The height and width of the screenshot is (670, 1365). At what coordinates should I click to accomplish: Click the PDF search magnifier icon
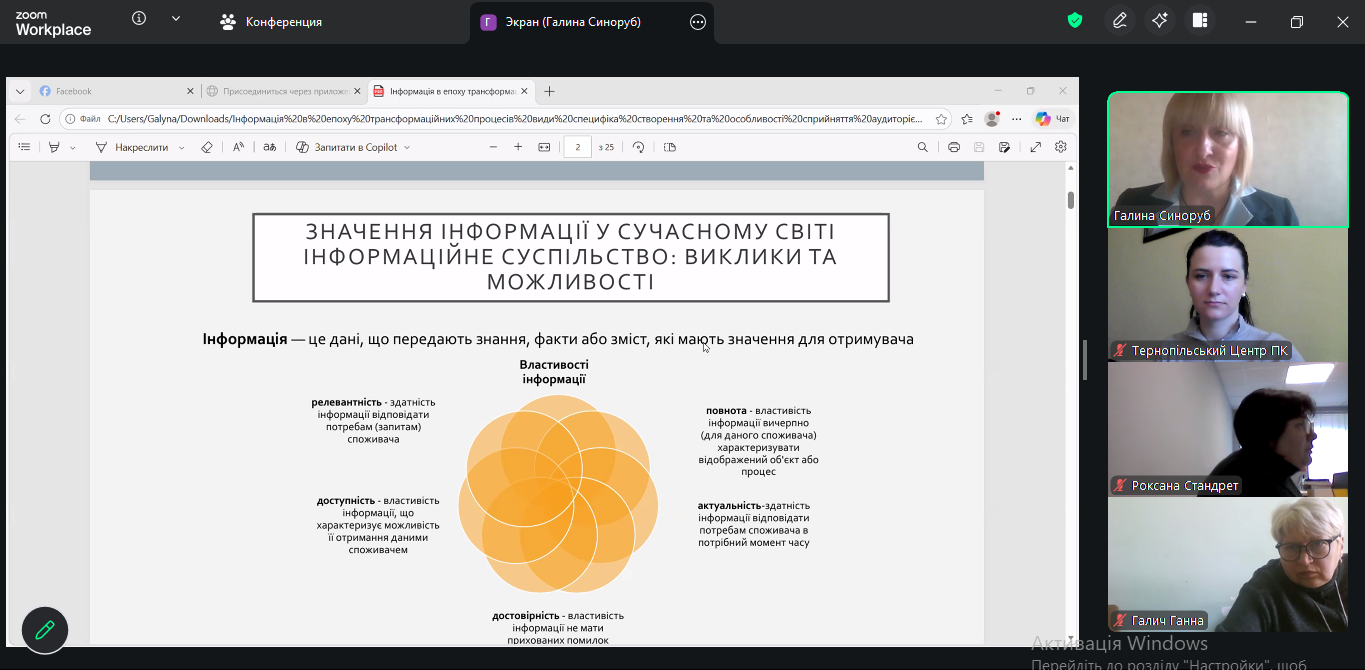[922, 147]
